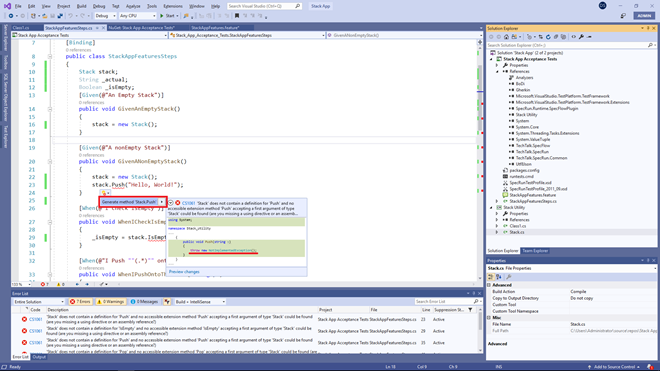Open the File menu
The height and width of the screenshot is (371, 660).
pyautogui.click(x=18, y=6)
